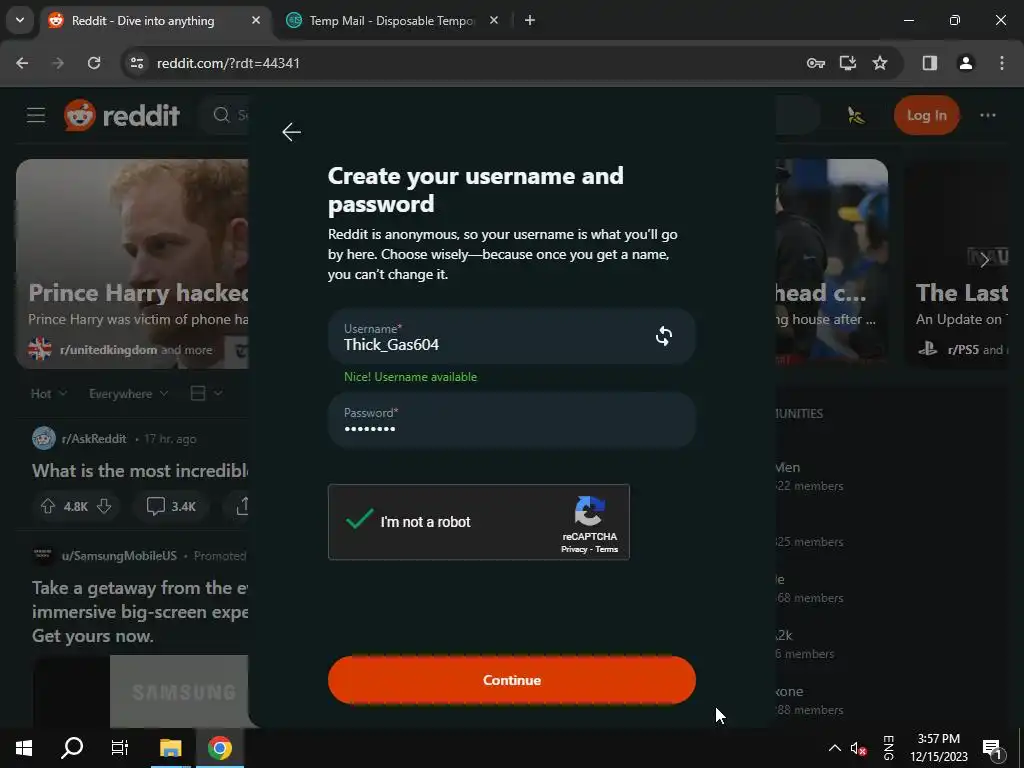Click the address bar URL
Image resolution: width=1024 pixels, height=768 pixels.
(228, 63)
